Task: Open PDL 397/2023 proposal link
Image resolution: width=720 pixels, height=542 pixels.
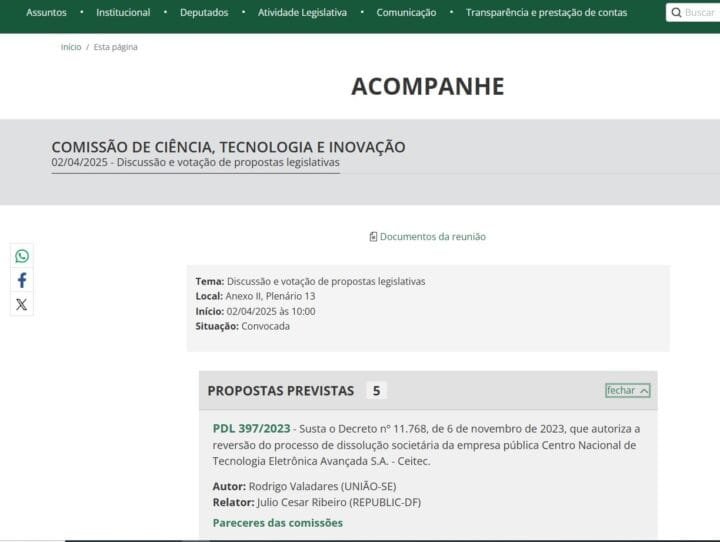Action: 251,428
